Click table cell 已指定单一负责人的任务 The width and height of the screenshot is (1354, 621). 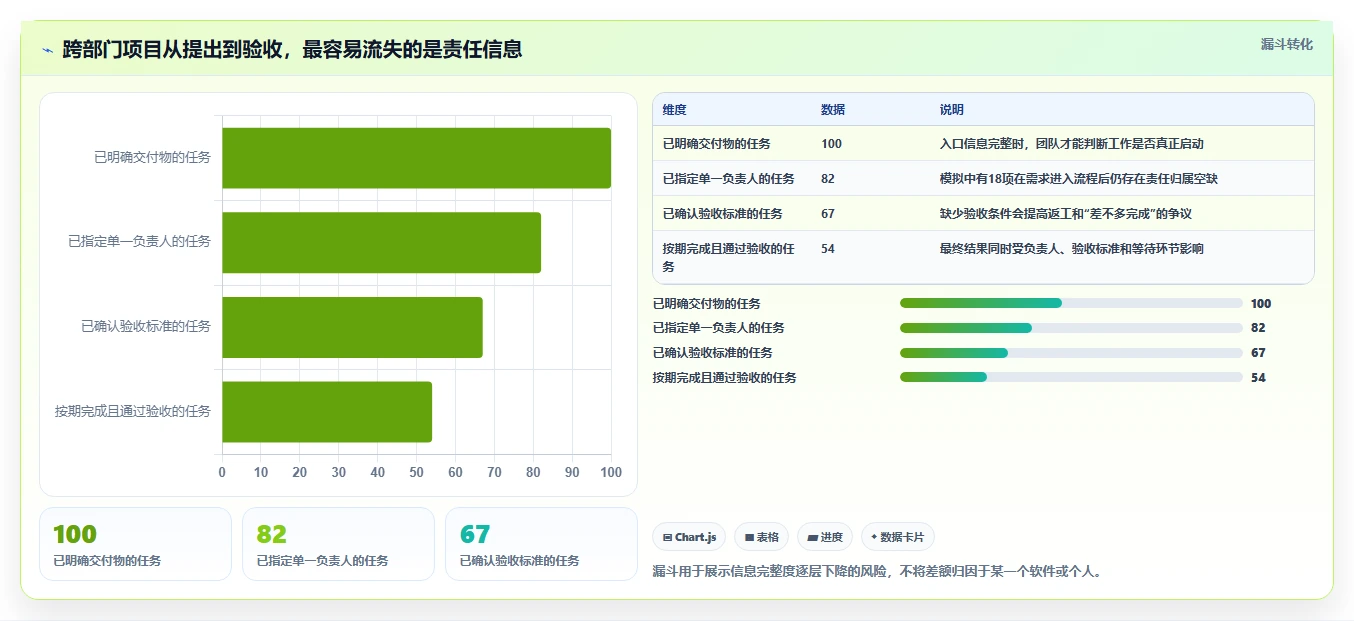pyautogui.click(x=728, y=179)
